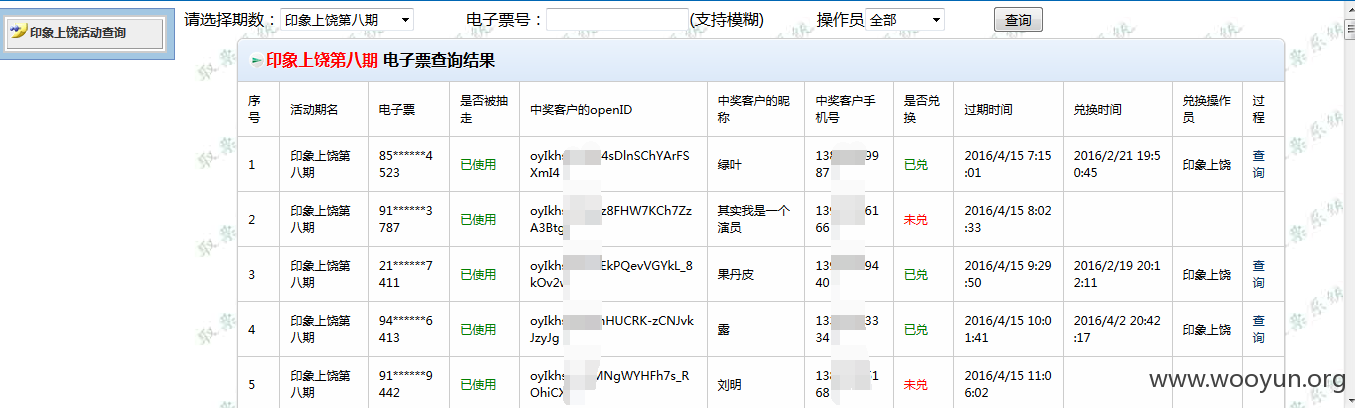Click expiry time 2016/4/15 8:02:33
The height and width of the screenshot is (408, 1355).
(x=1008, y=219)
